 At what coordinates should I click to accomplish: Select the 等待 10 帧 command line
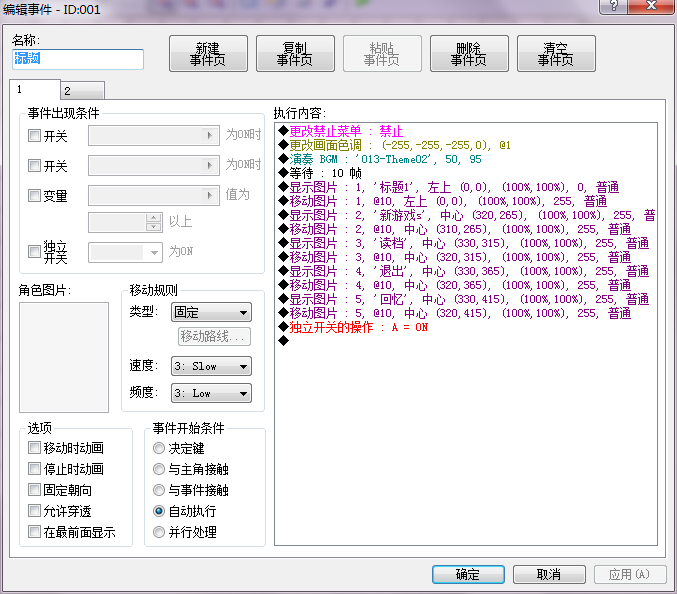(320, 173)
